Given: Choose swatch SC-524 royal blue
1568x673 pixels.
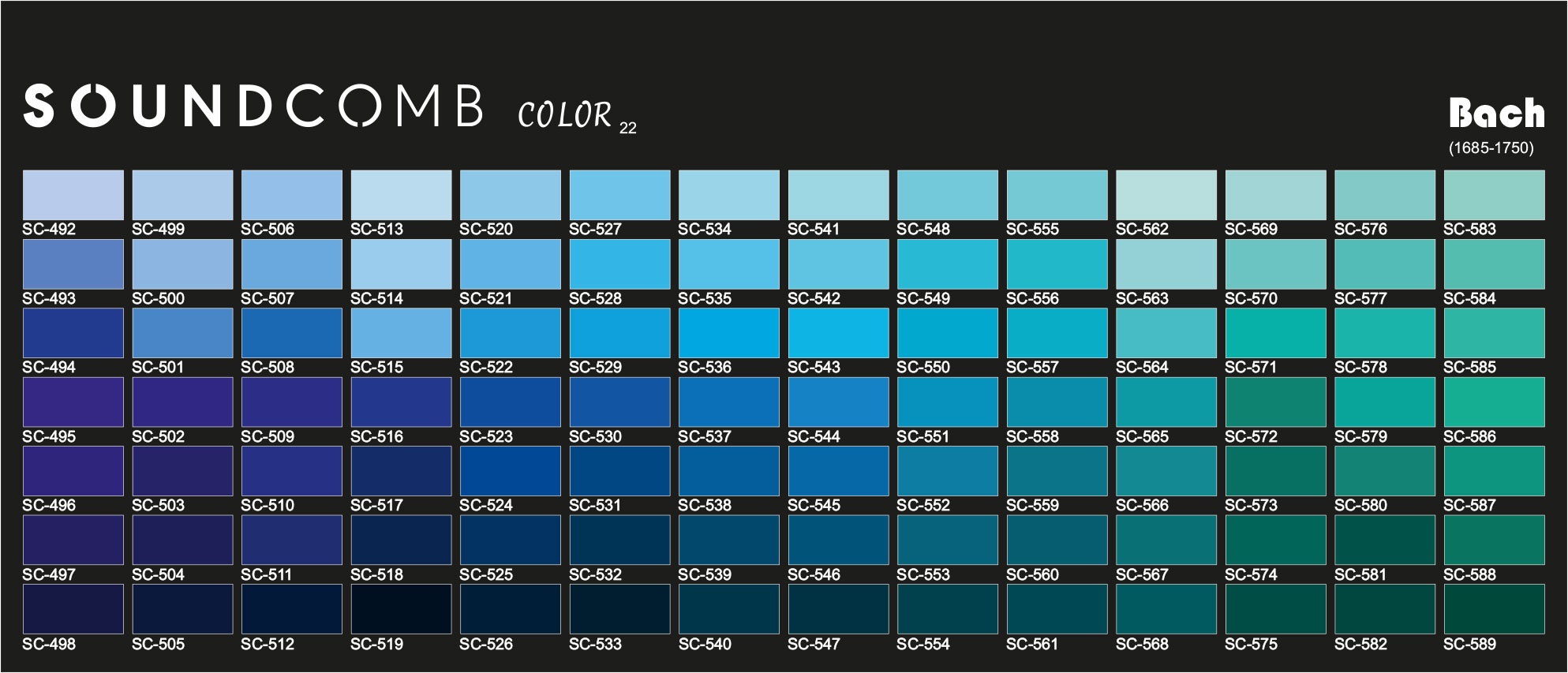Looking at the screenshot, I should 510,471.
